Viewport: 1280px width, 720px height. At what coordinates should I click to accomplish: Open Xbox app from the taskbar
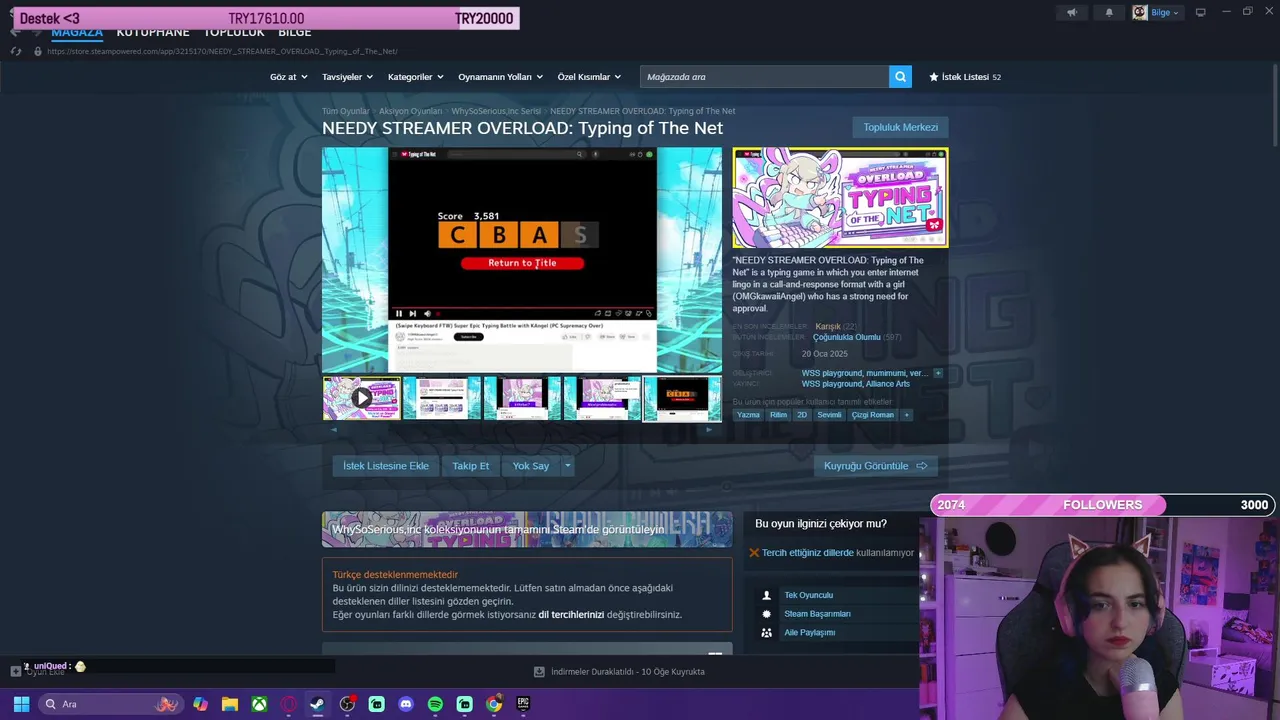[259, 704]
